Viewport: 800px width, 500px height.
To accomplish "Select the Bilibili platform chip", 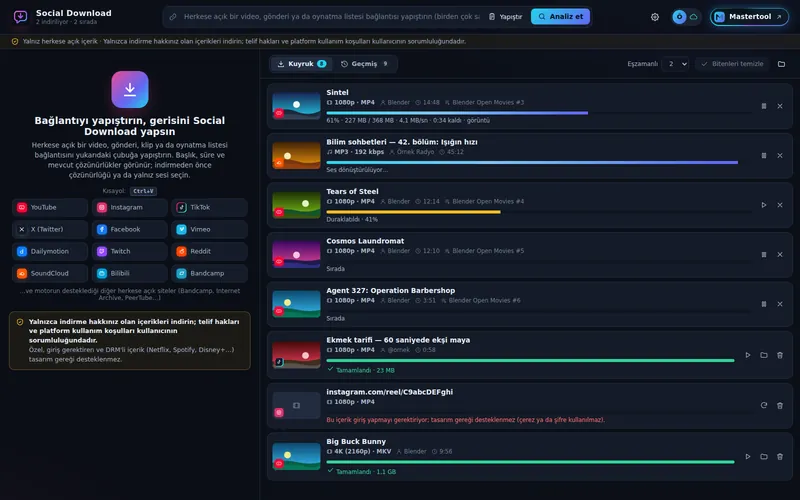I will point(130,273).
